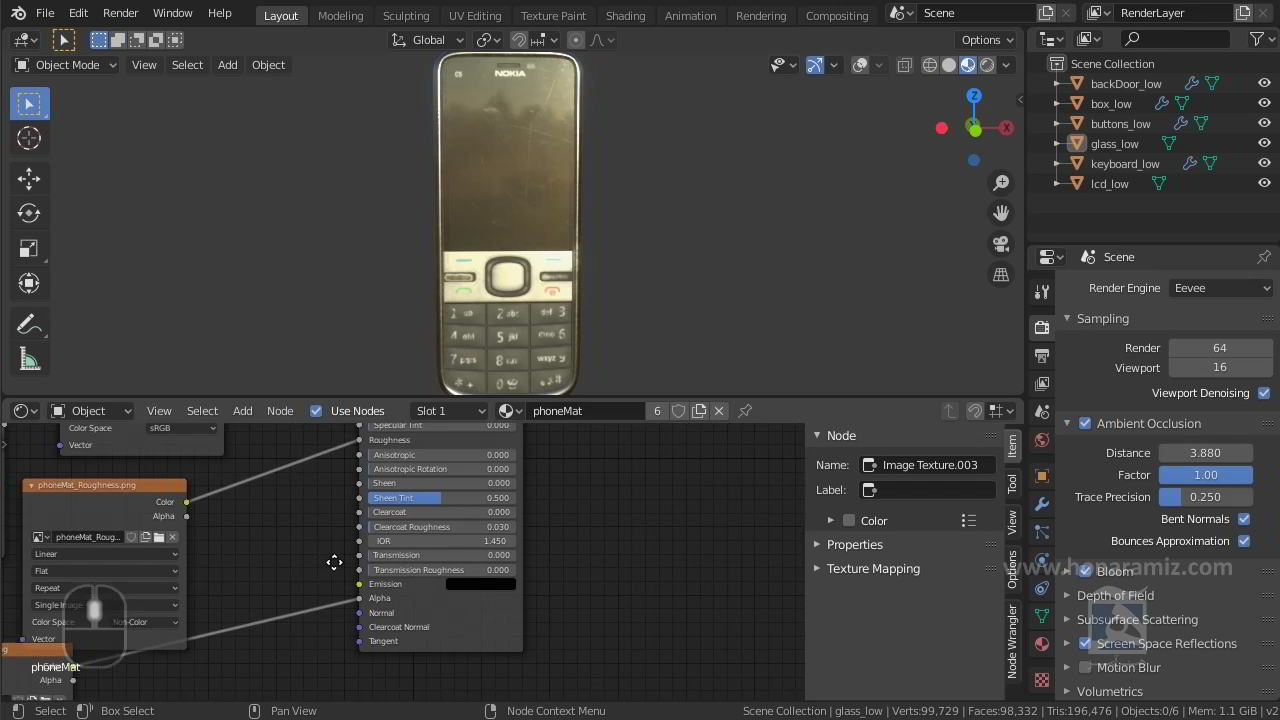Click the green Y axis gizmo
Screen dimensions: 1280x720
(x=973, y=129)
